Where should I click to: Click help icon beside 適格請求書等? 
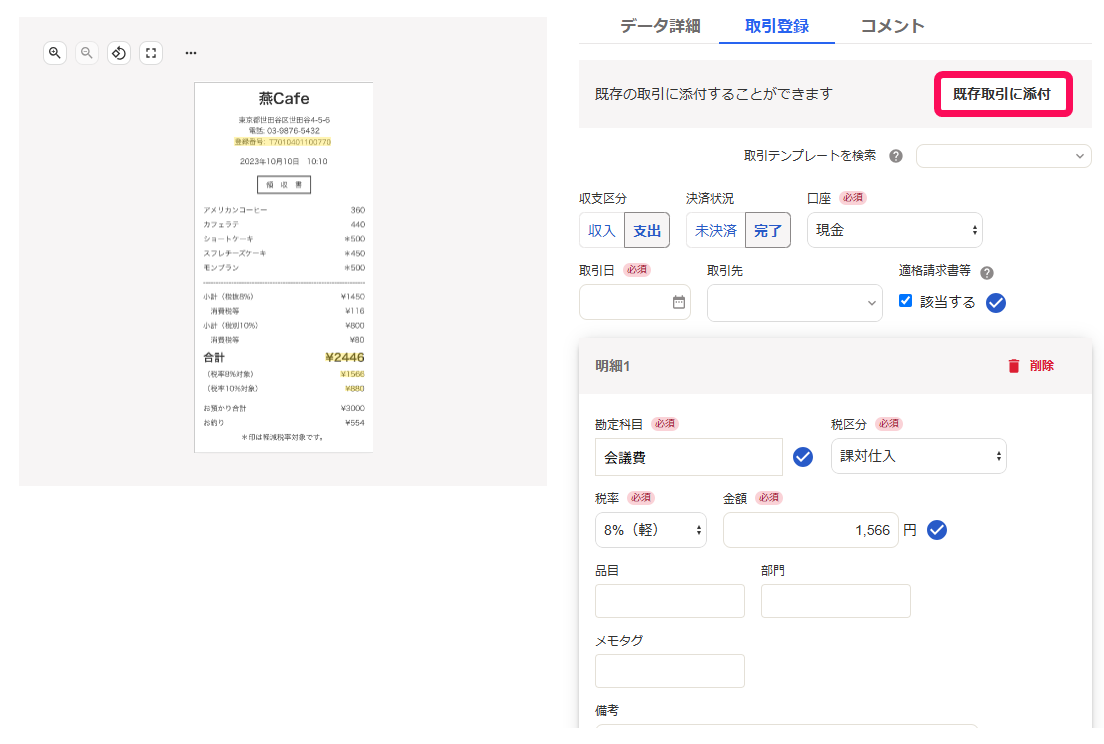pos(987,273)
